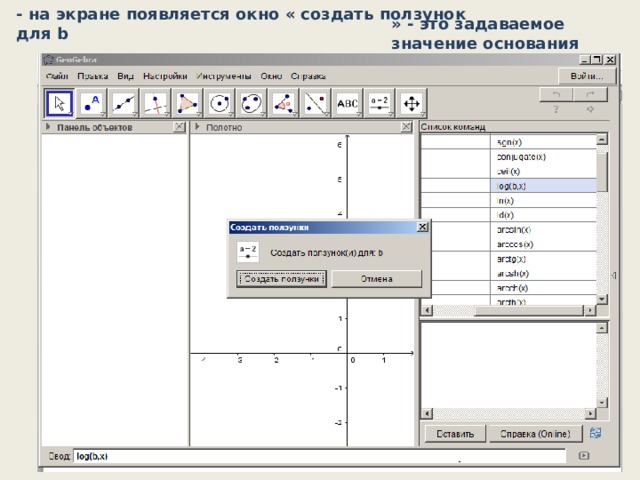The width and height of the screenshot is (640, 480).
Task: Open the Окно menu
Action: 271,76
